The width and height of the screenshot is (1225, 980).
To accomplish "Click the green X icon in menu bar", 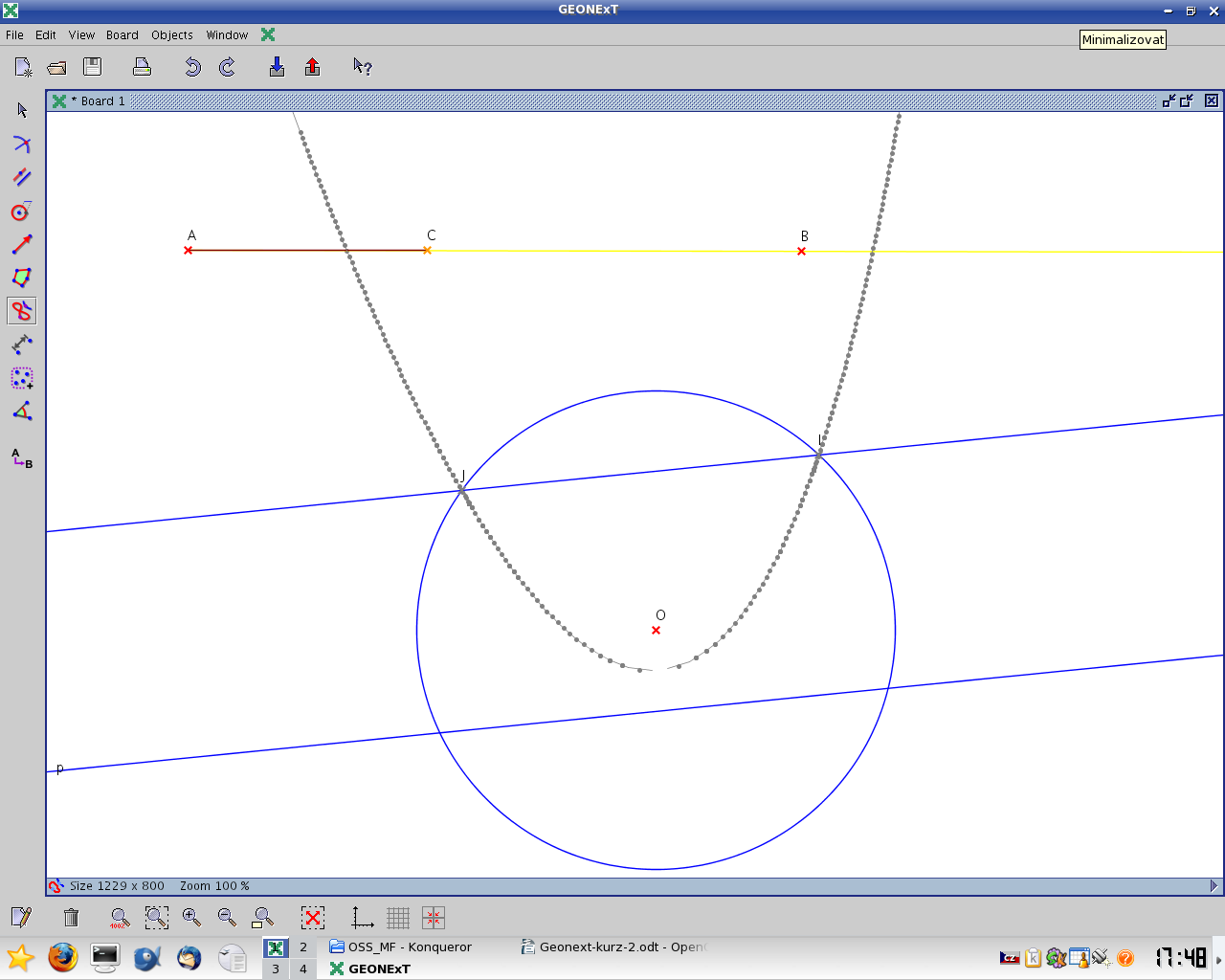I will tap(268, 34).
